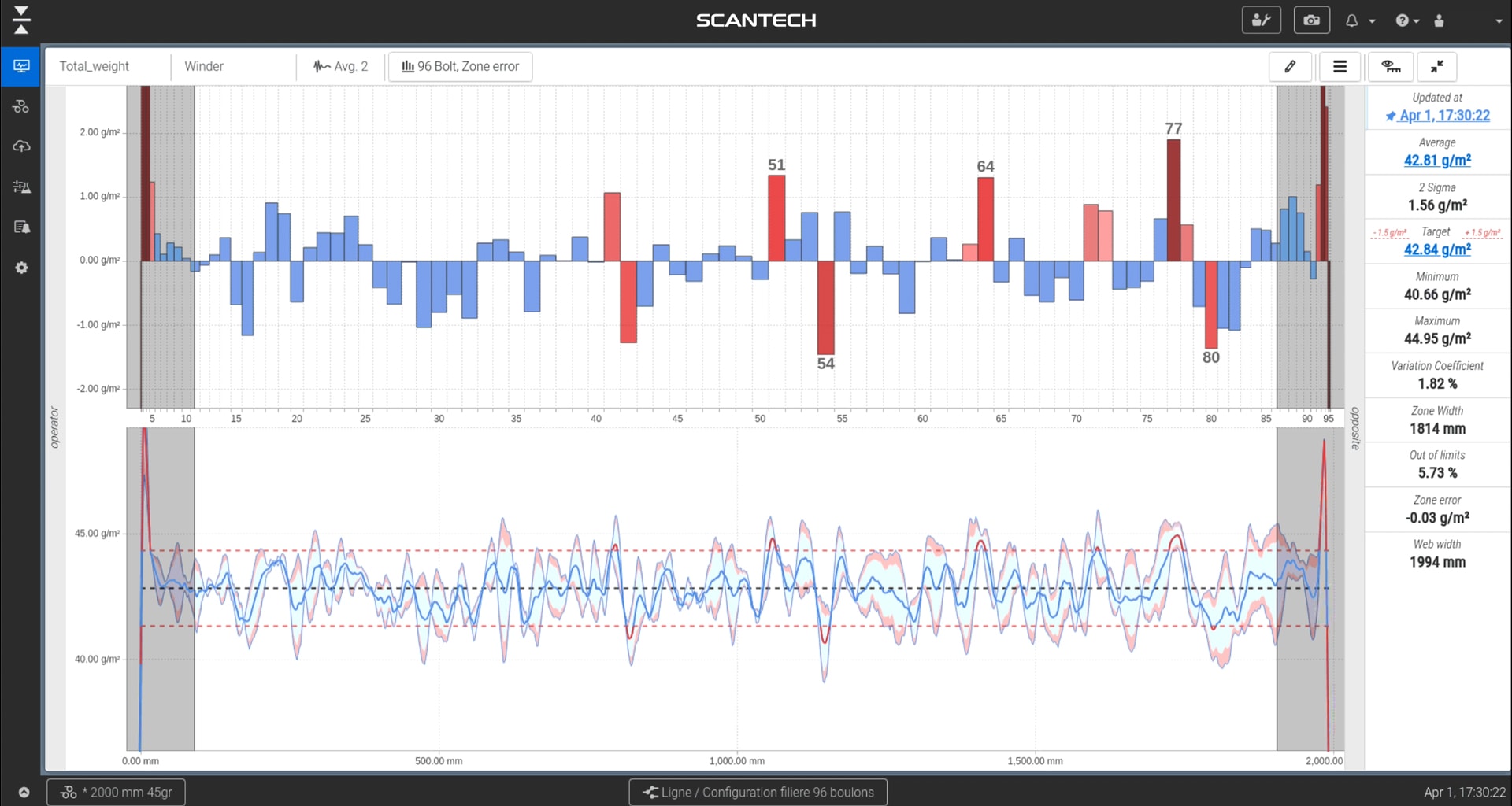The width and height of the screenshot is (1512, 806).
Task: Click the pencil edit icon
Action: pyautogui.click(x=1290, y=67)
